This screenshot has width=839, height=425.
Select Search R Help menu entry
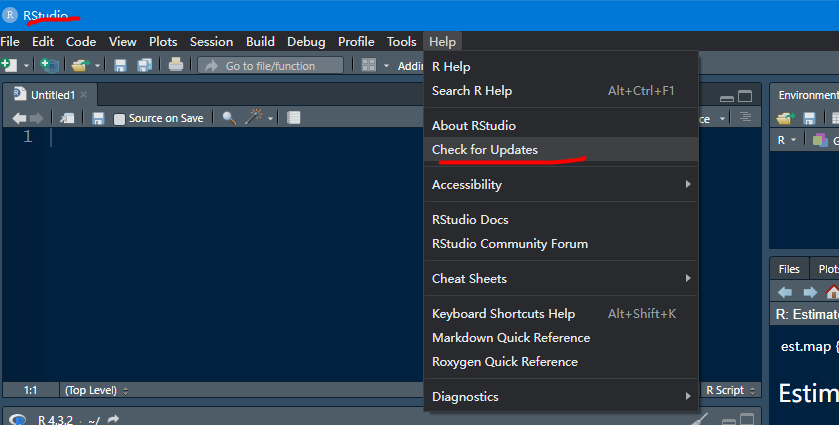[x=561, y=91]
